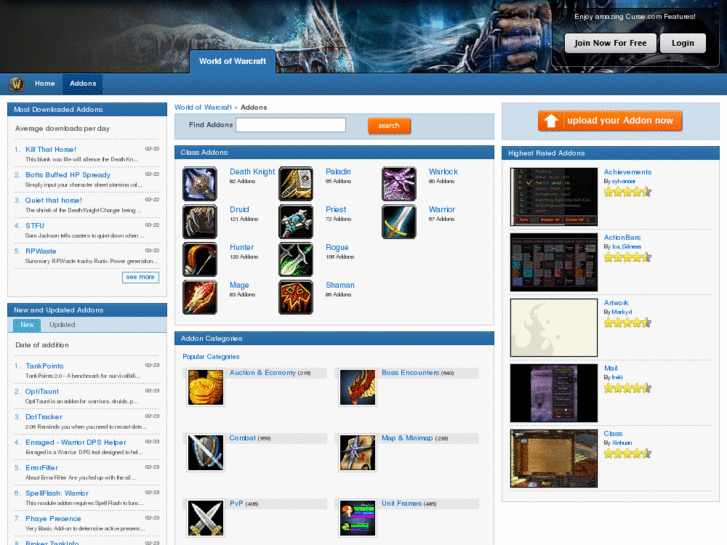This screenshot has width=727, height=545.
Task: Open the Rogue class icon
Action: click(x=296, y=259)
